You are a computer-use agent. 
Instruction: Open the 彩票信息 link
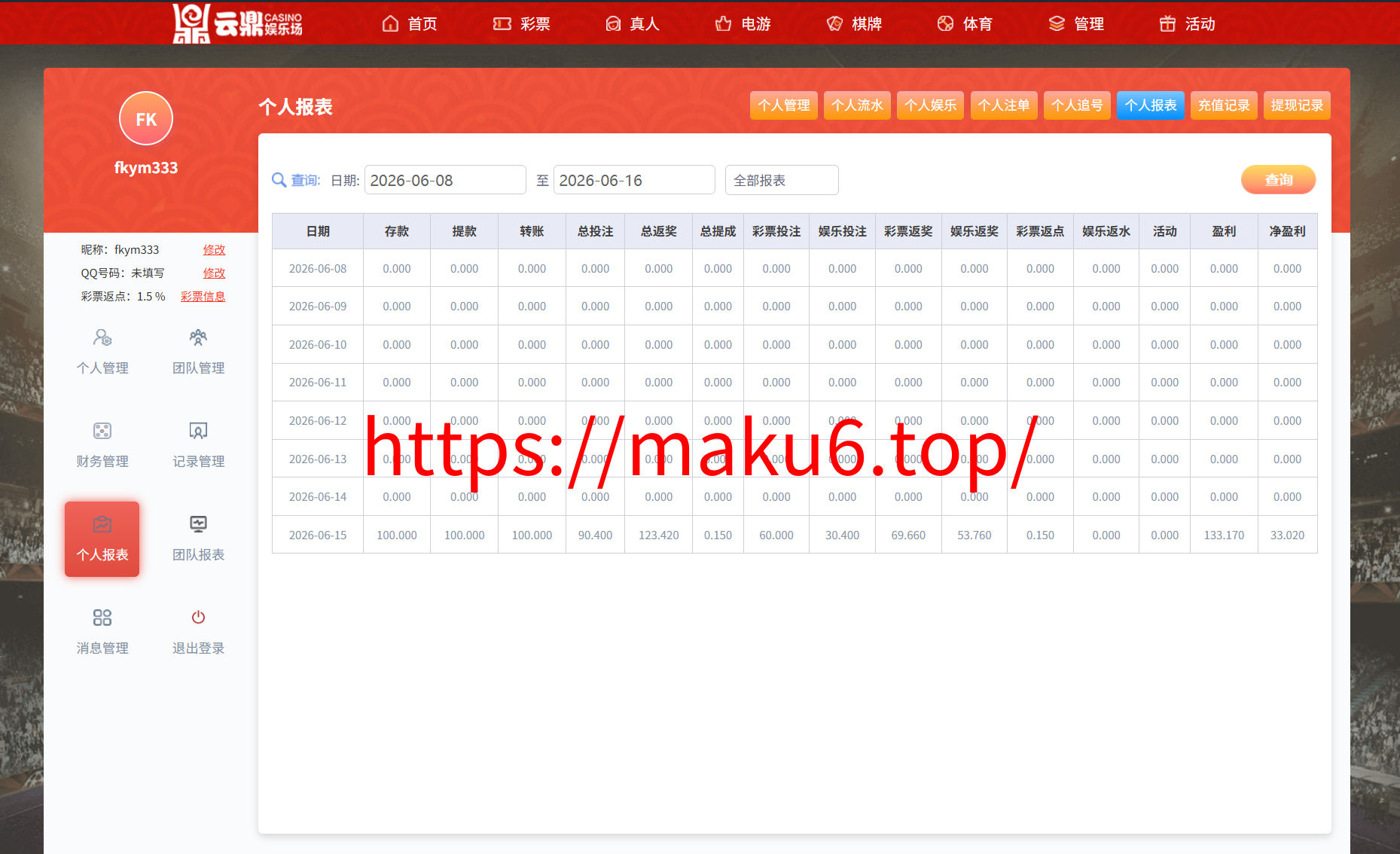click(x=203, y=296)
